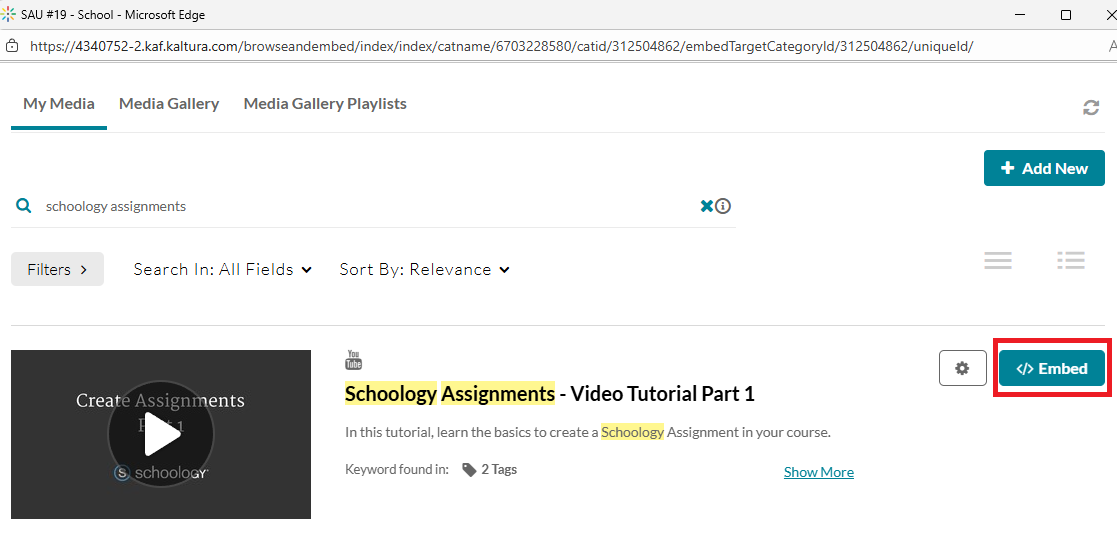Viewport: 1117px width, 539px height.
Task: Click the Embed button
Action: coord(1051,368)
